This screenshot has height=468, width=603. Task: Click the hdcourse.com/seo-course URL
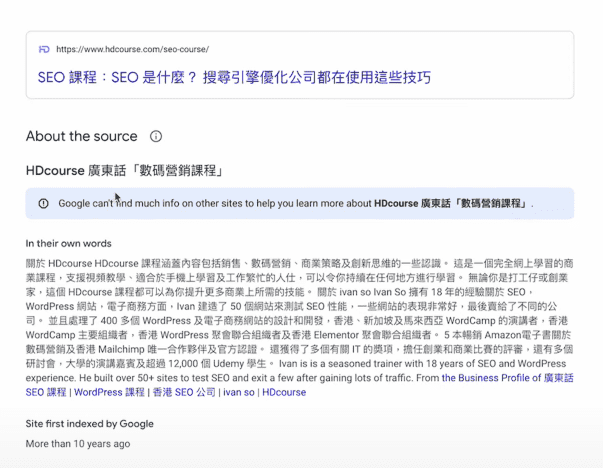coord(132,49)
